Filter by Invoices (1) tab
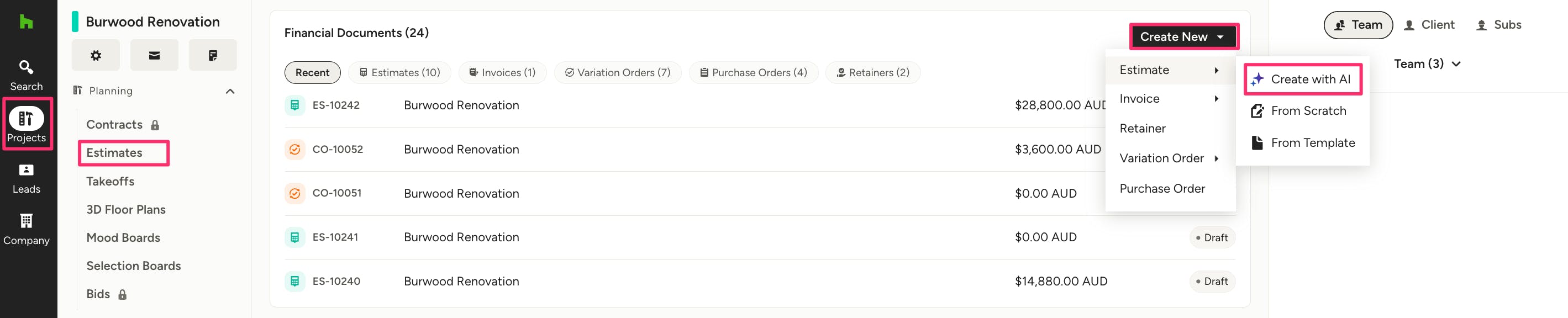This screenshot has width=1568, height=318. click(502, 72)
